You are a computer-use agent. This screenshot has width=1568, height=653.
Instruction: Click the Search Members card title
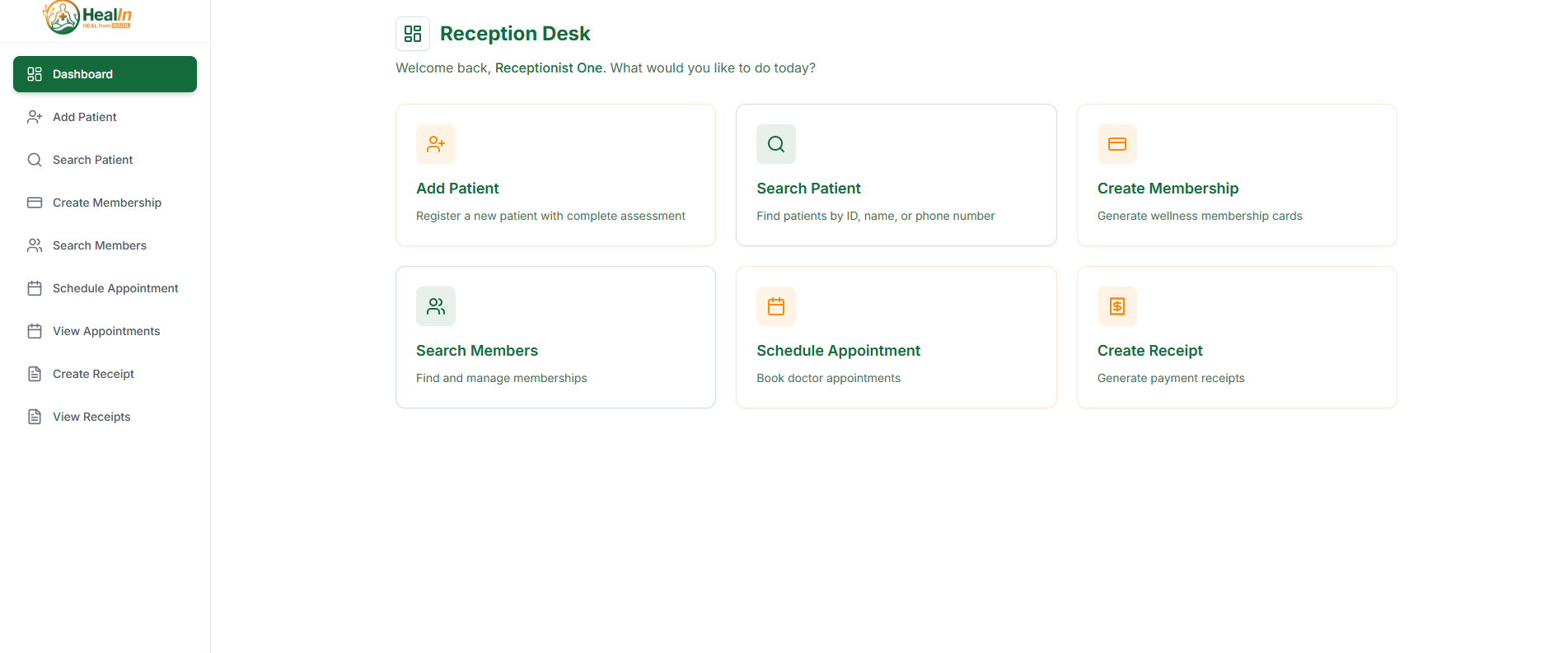point(477,351)
